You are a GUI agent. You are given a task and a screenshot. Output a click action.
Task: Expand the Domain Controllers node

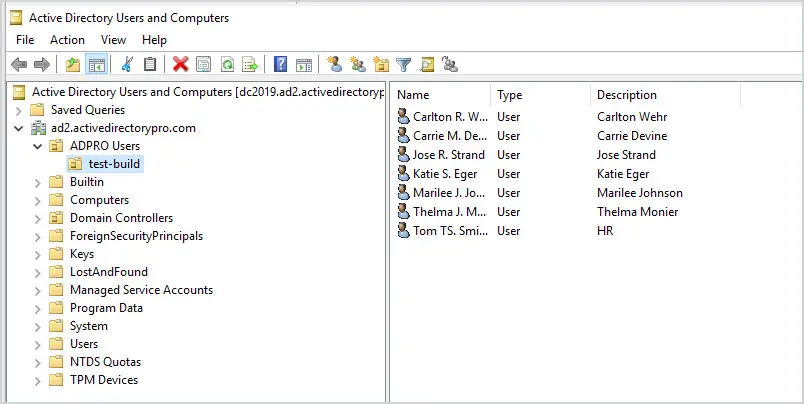tap(37, 218)
